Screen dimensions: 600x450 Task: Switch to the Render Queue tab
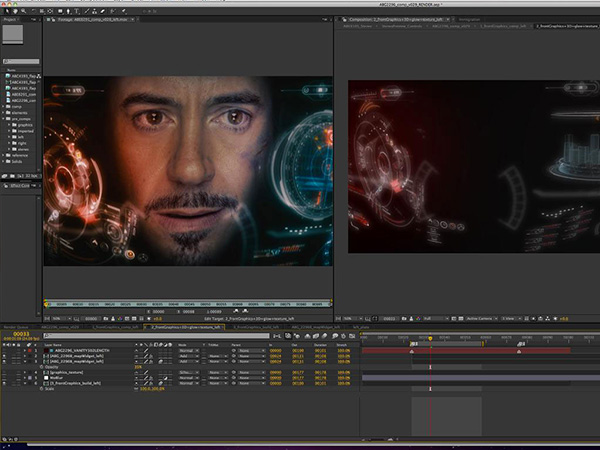16,327
